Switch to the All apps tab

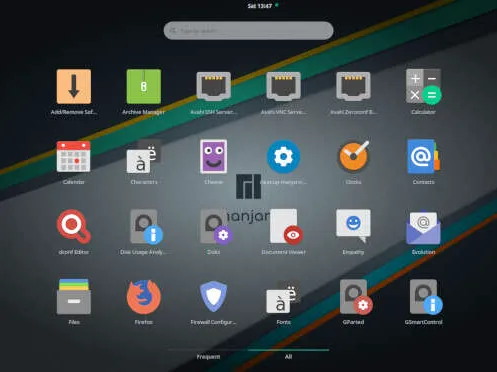[288, 357]
